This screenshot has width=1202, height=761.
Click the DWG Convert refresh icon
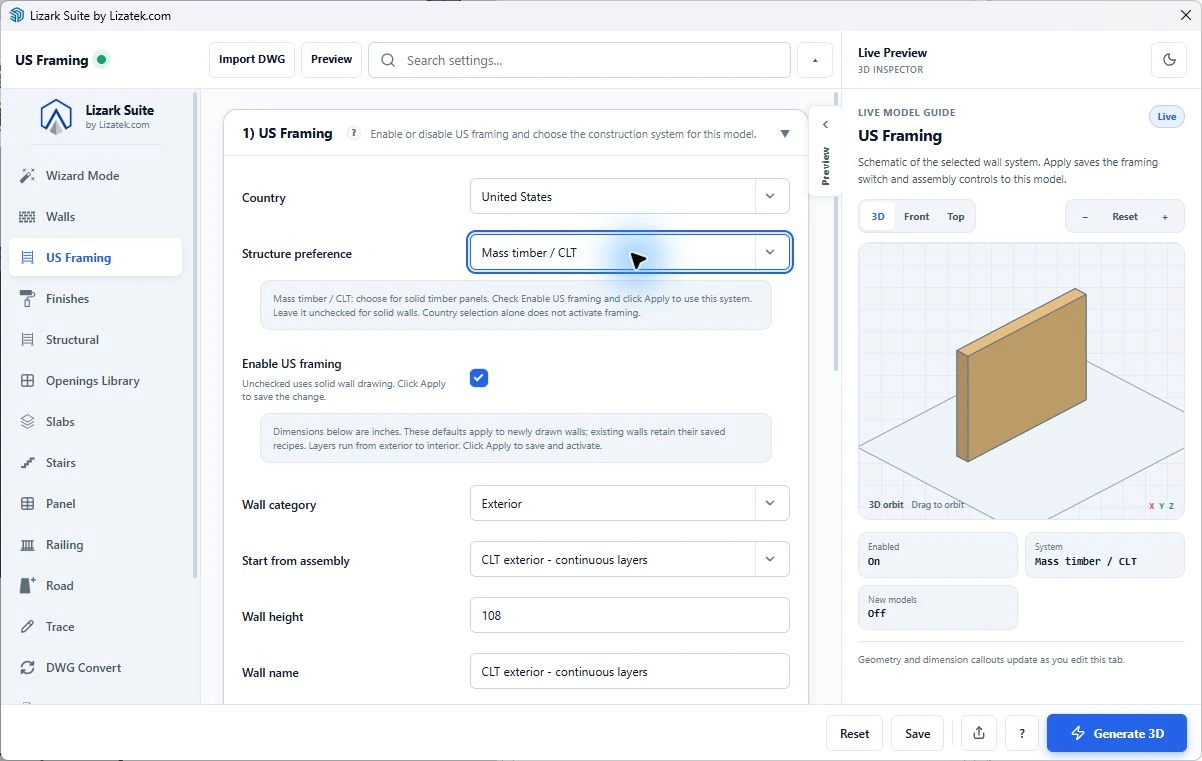[27, 668]
